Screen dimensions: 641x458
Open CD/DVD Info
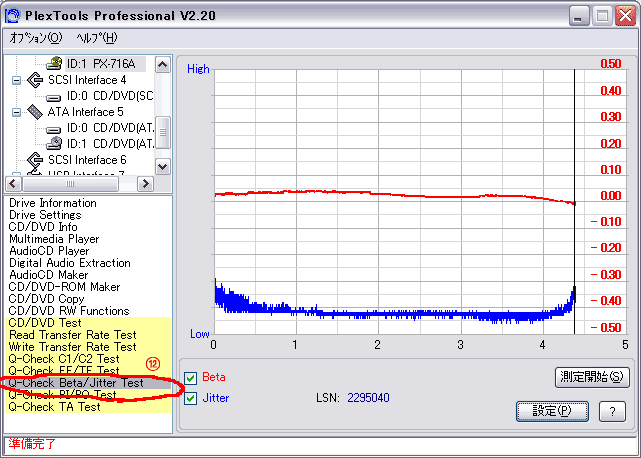43,227
